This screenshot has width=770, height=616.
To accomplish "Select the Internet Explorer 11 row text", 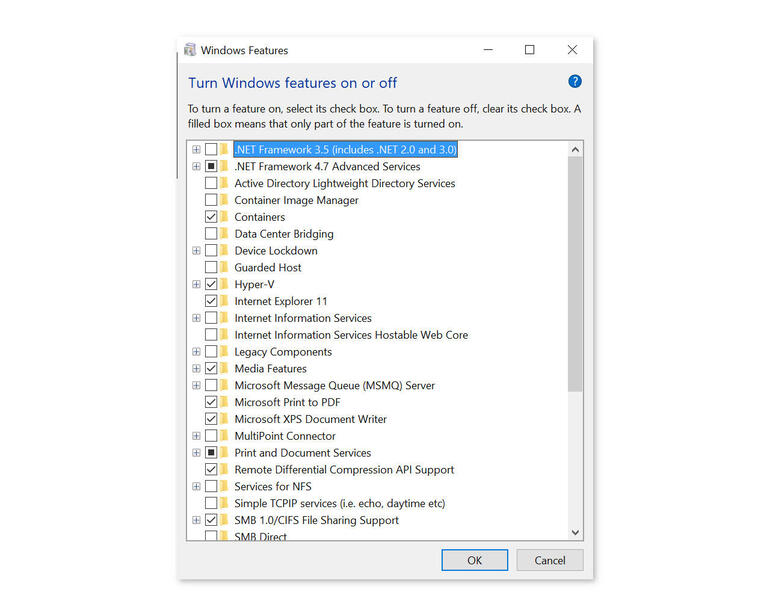I will tap(280, 301).
